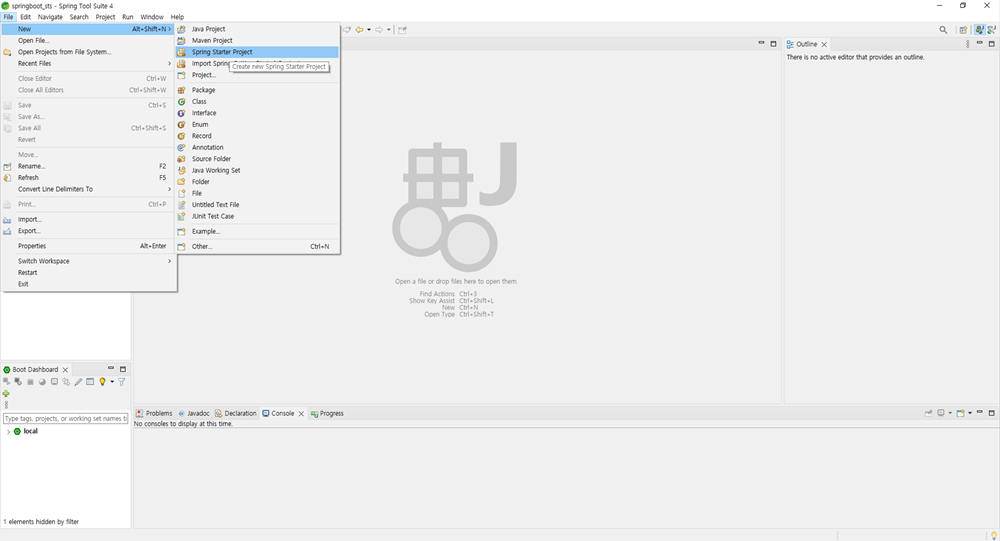Click the Boot Dashboard tag filter field
Image resolution: width=1000 pixels, height=541 pixels.
pos(66,419)
